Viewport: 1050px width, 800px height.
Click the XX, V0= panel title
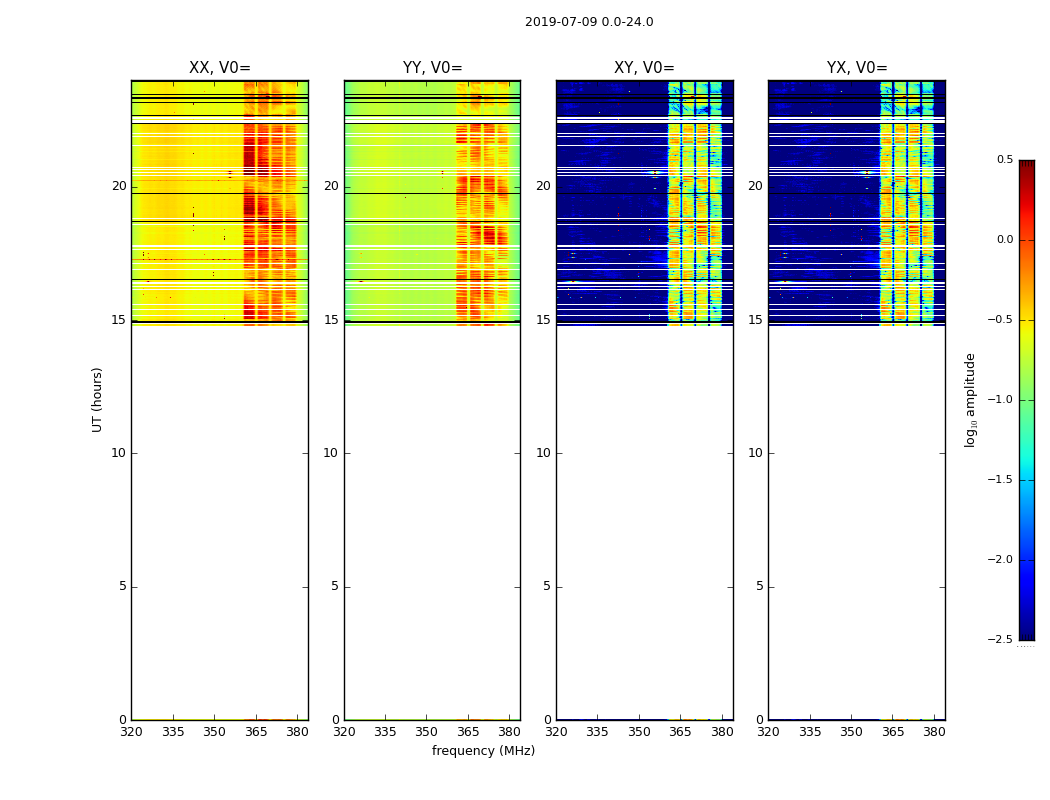[x=220, y=68]
